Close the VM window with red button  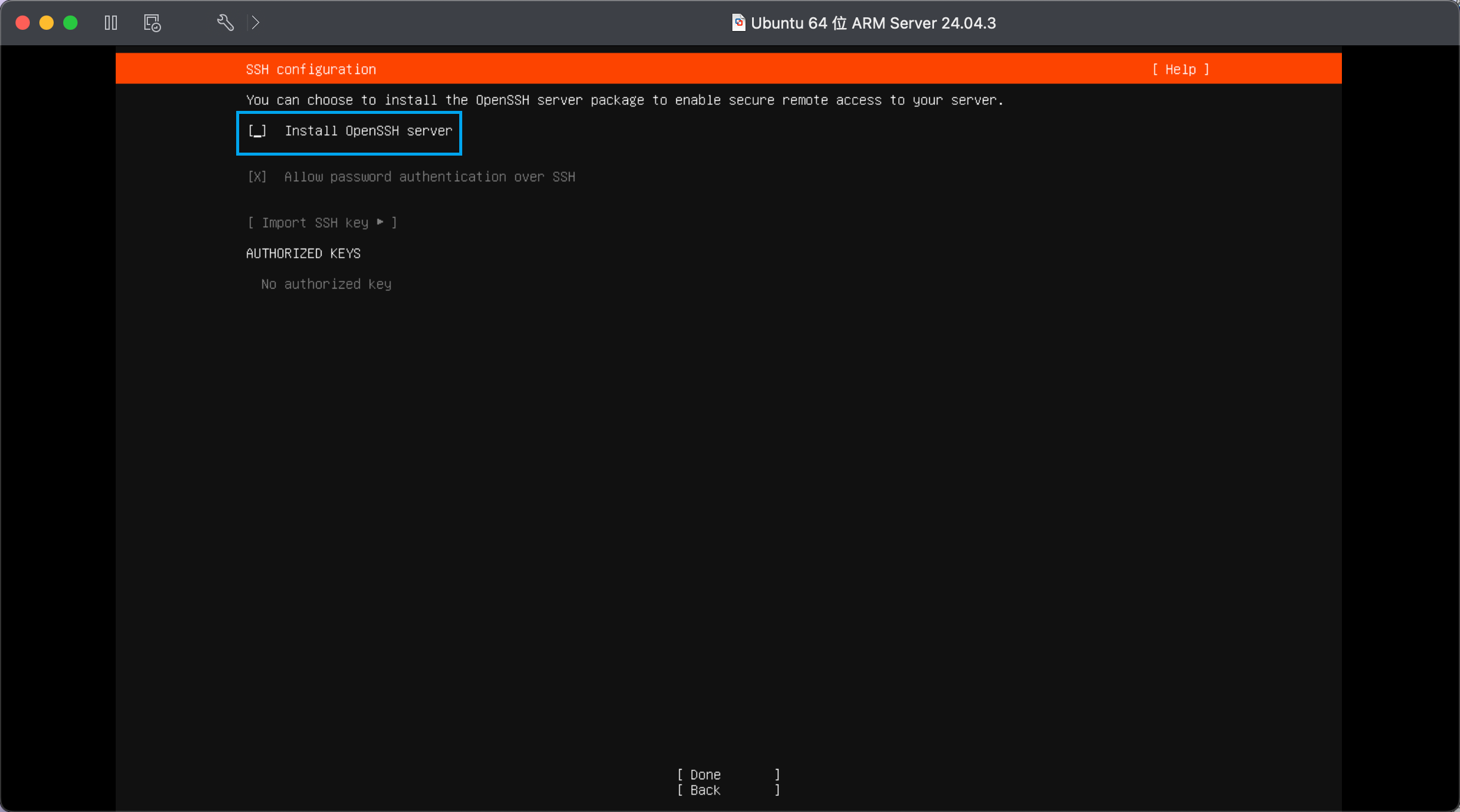23,23
